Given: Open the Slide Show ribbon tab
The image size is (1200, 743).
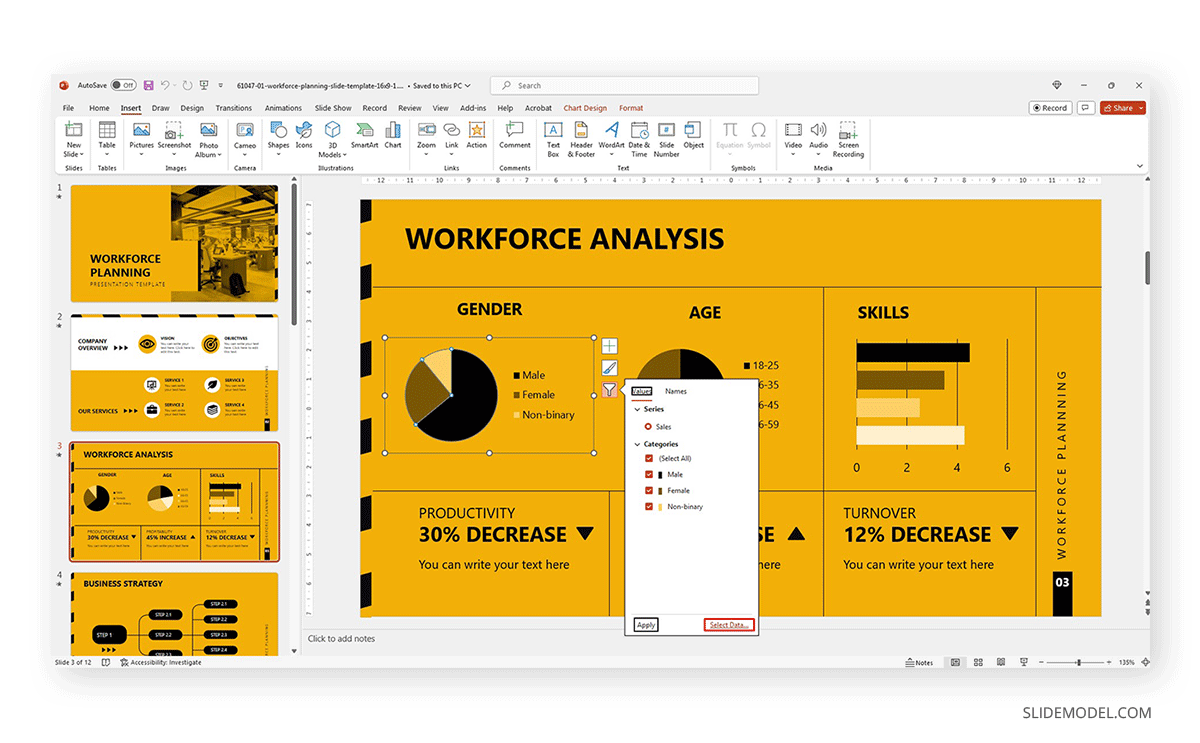Looking at the screenshot, I should (x=331, y=107).
